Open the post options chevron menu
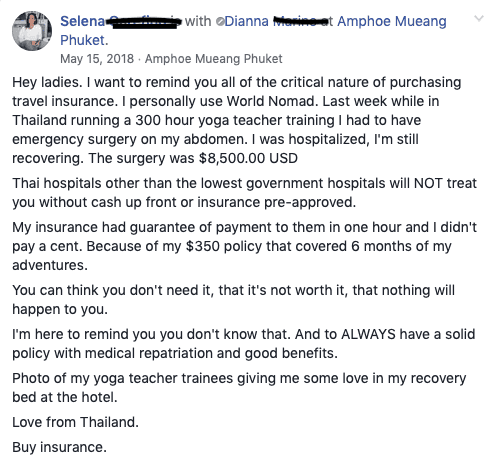 (479, 19)
